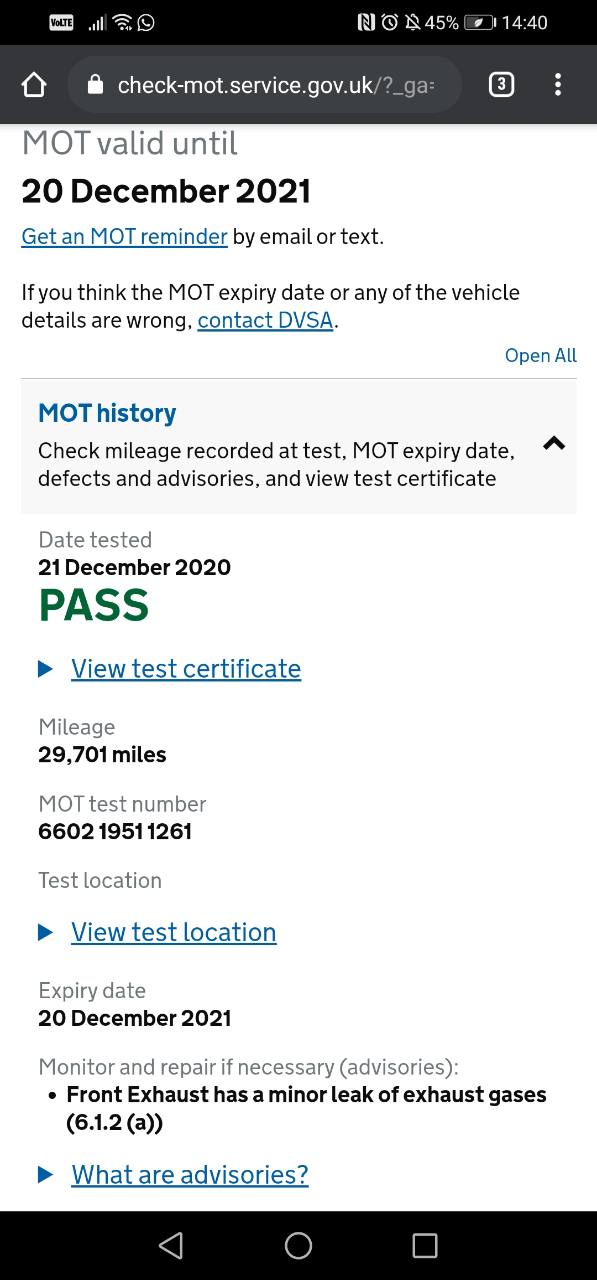Click the Get an MOT reminder link
The image size is (597, 1280).
(x=125, y=237)
